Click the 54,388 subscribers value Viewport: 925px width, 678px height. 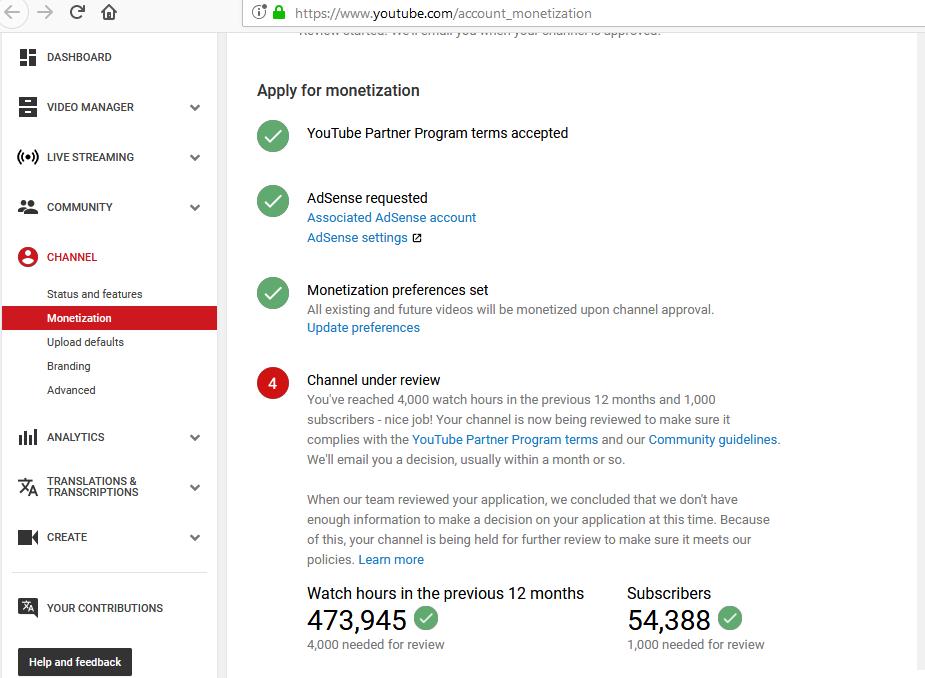(669, 620)
